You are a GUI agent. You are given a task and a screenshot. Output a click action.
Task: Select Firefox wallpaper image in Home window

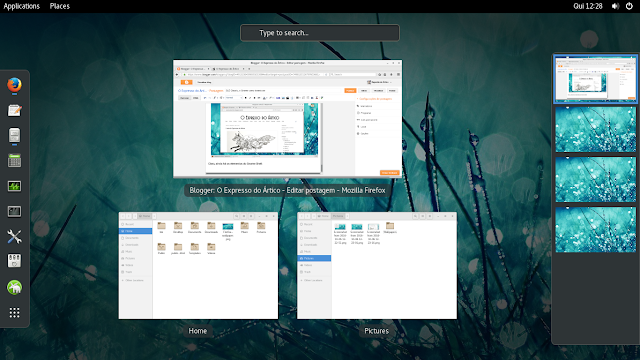[x=228, y=231]
